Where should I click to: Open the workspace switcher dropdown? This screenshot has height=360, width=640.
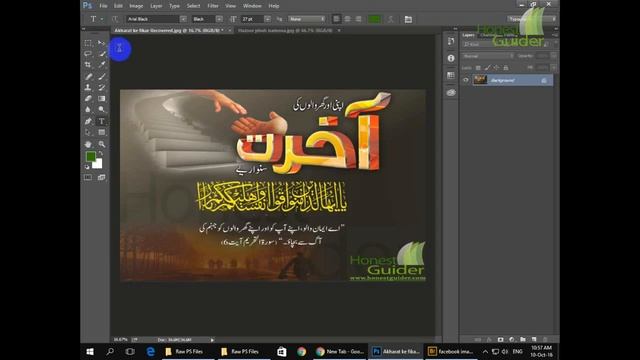click(532, 19)
